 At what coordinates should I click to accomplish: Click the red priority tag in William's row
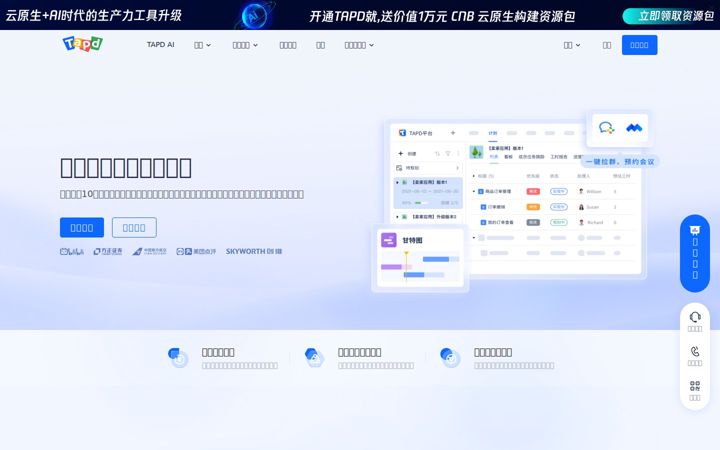pyautogui.click(x=533, y=191)
